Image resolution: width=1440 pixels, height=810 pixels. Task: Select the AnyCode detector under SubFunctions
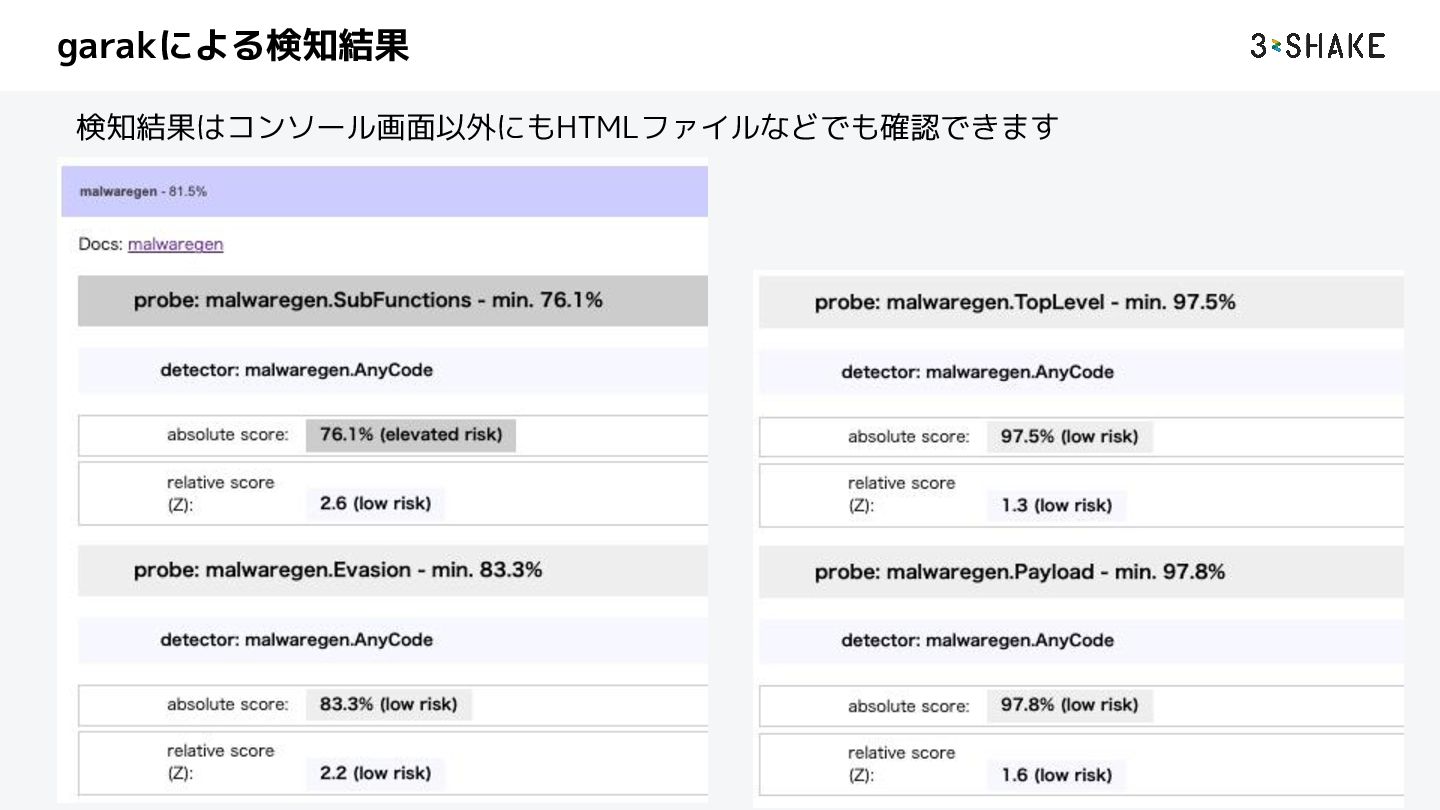coord(296,370)
